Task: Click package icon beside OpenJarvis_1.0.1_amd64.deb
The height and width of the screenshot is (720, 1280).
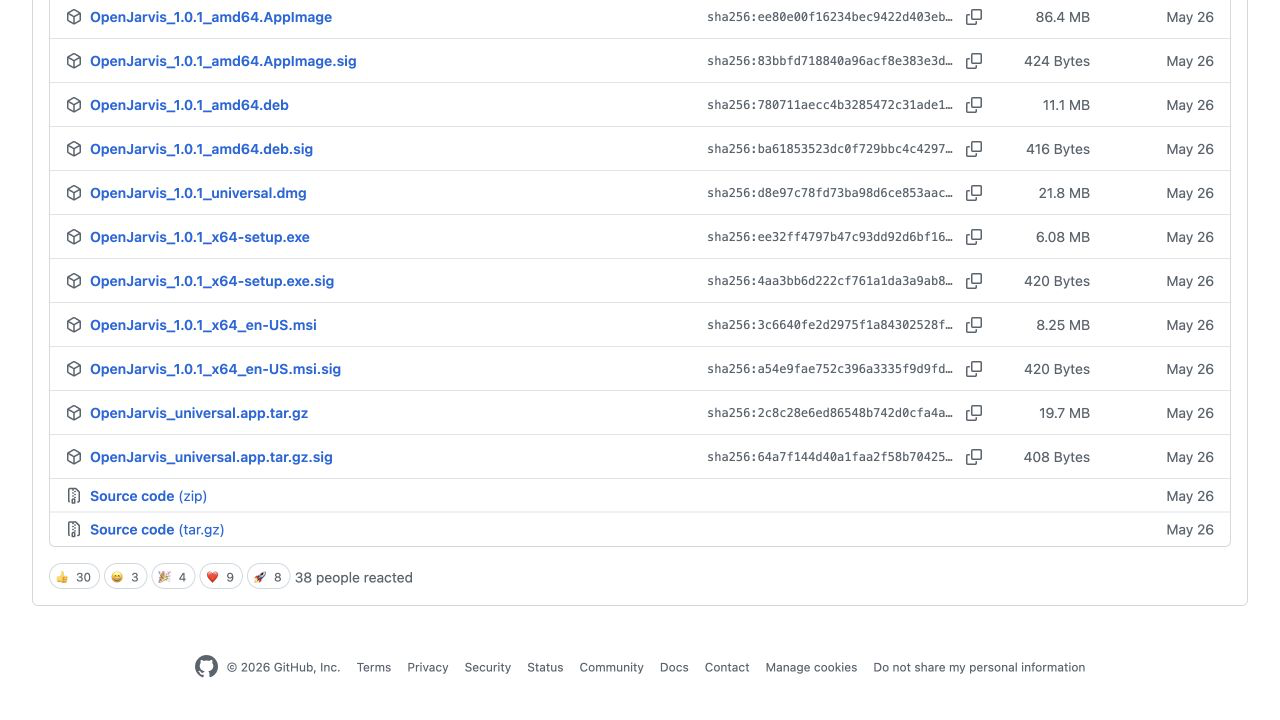Action: tap(74, 105)
